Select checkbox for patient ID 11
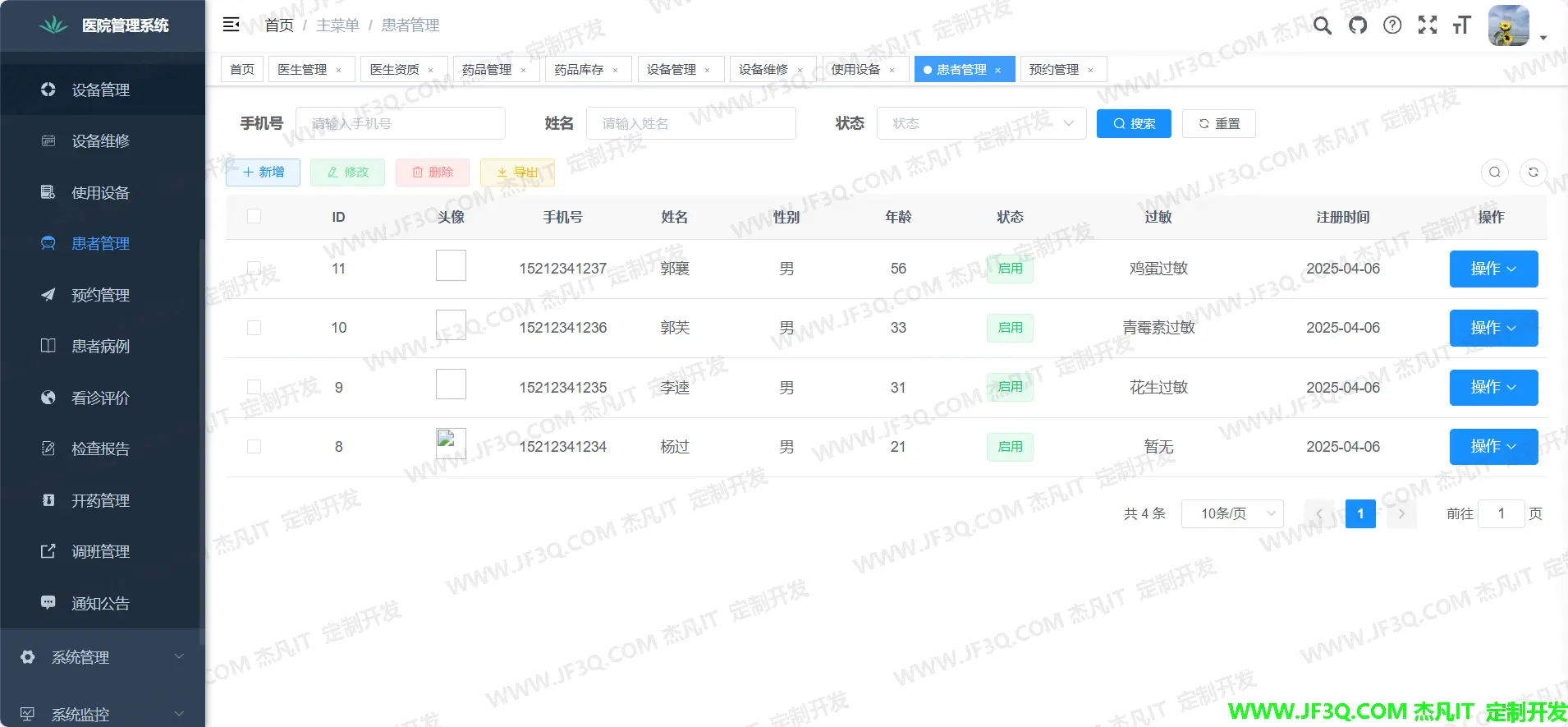The width and height of the screenshot is (1568, 727). point(254,269)
